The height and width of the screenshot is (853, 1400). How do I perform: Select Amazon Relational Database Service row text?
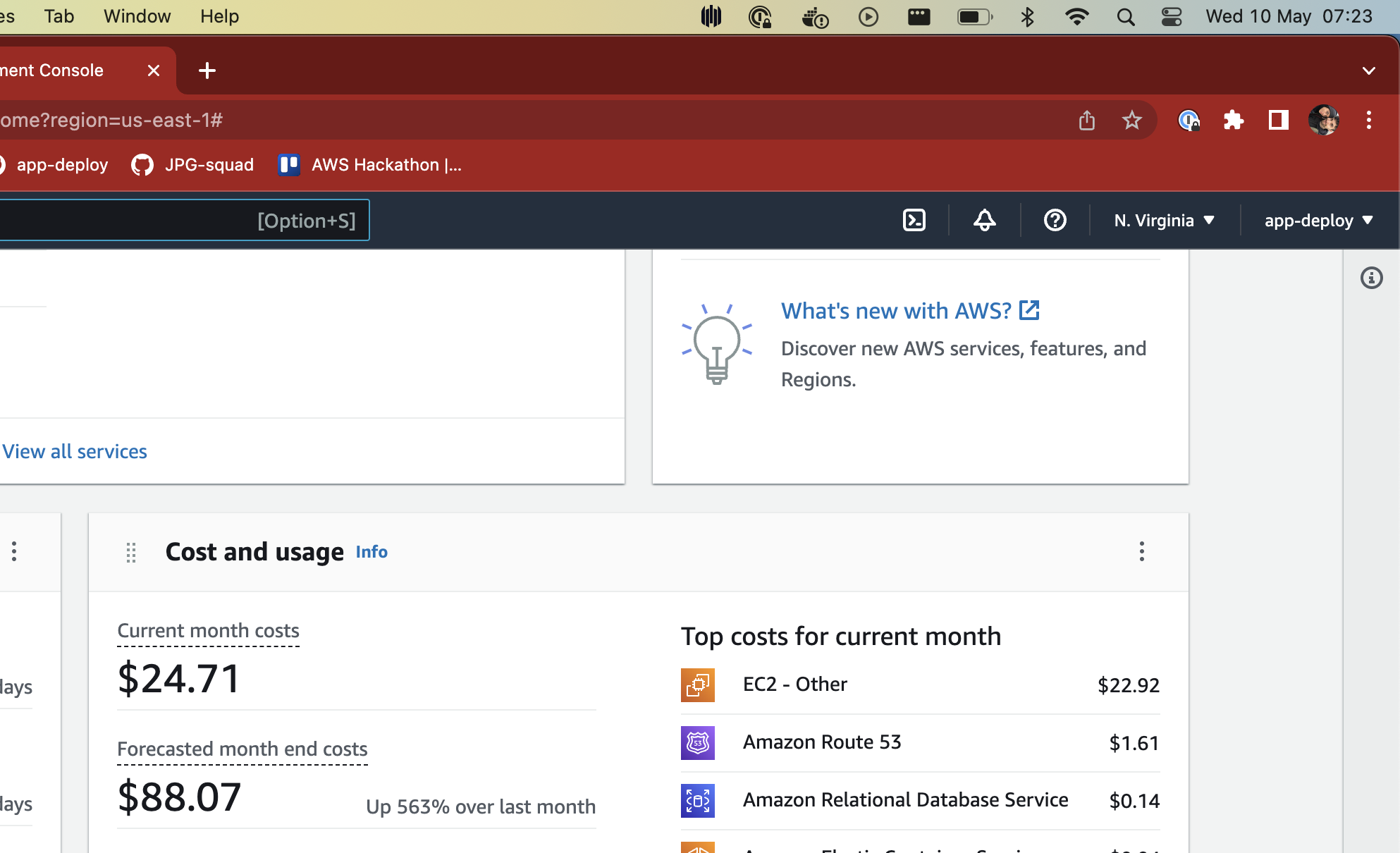(x=906, y=800)
